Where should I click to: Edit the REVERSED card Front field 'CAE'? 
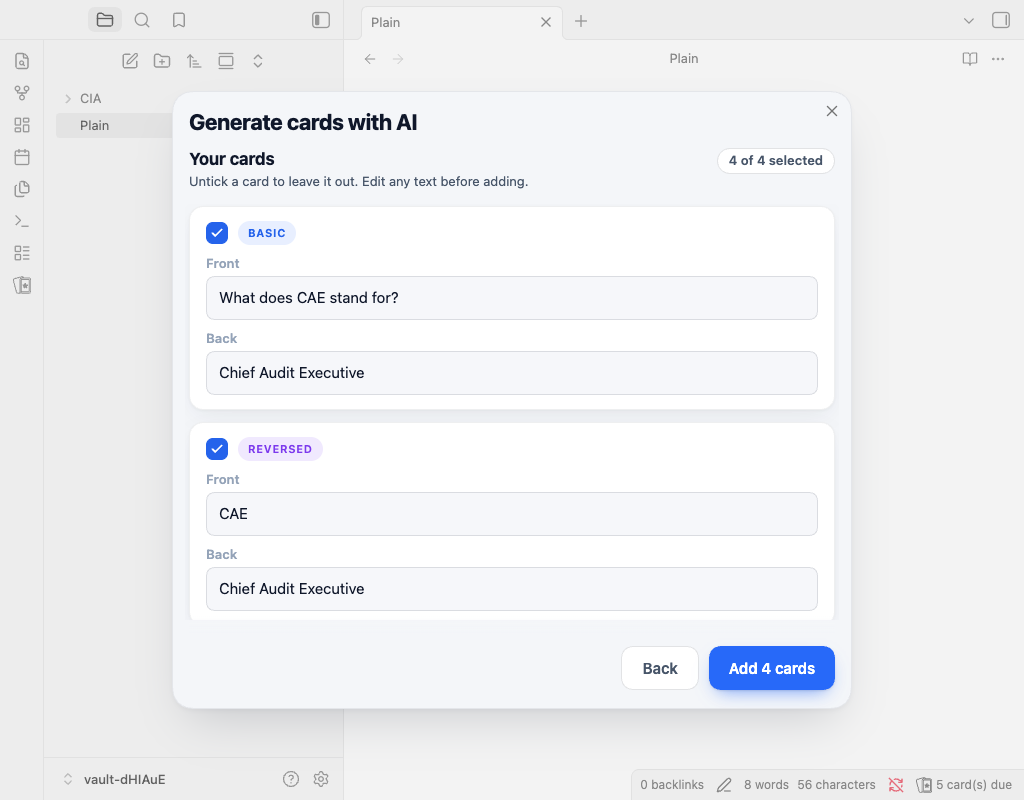point(511,514)
